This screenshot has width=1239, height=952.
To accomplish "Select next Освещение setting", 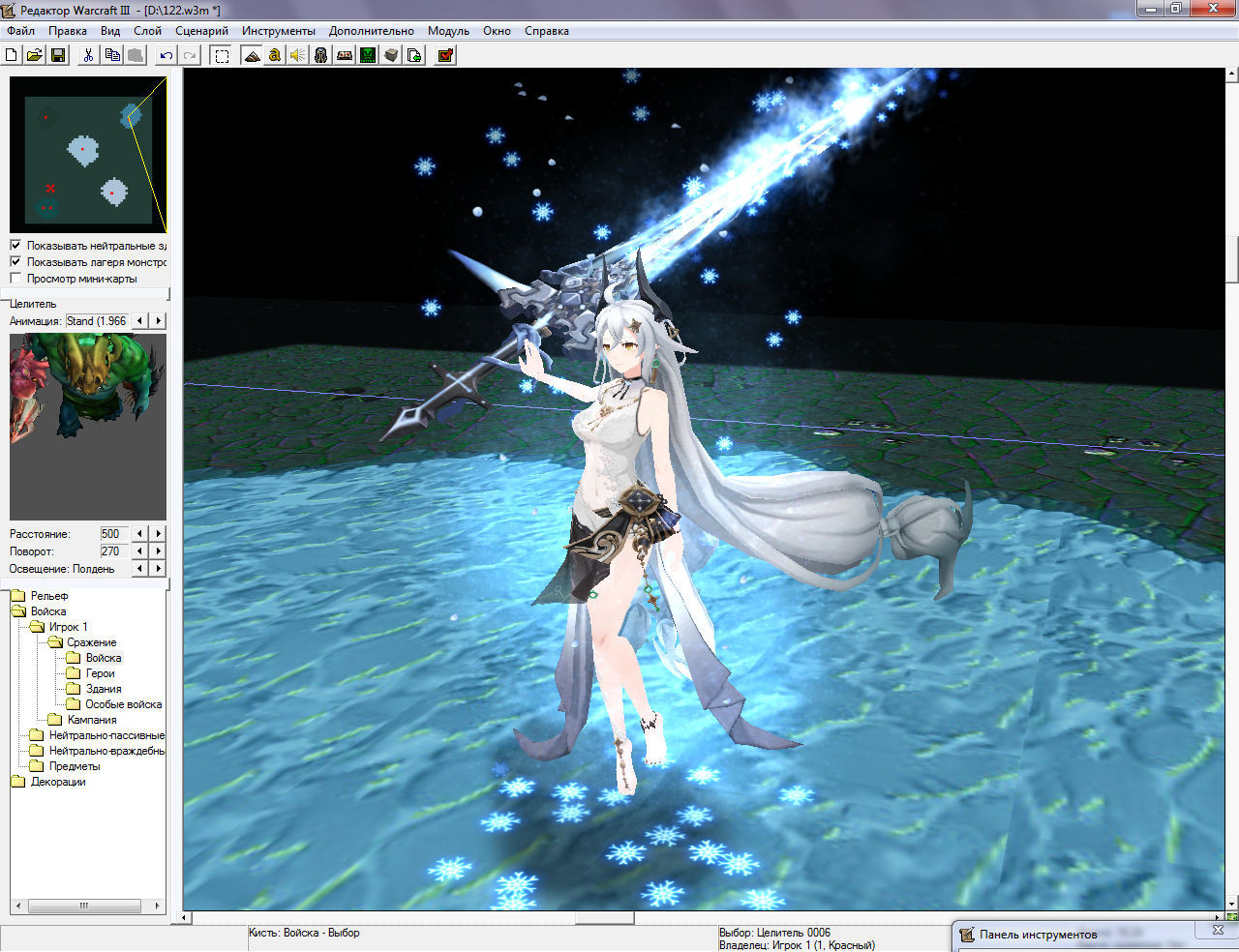I will (159, 569).
